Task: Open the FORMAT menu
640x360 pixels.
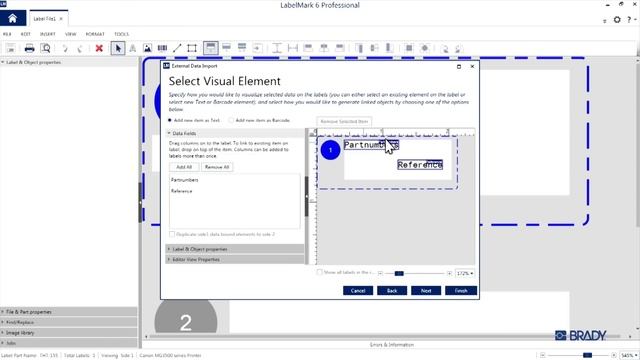Action: [95, 34]
